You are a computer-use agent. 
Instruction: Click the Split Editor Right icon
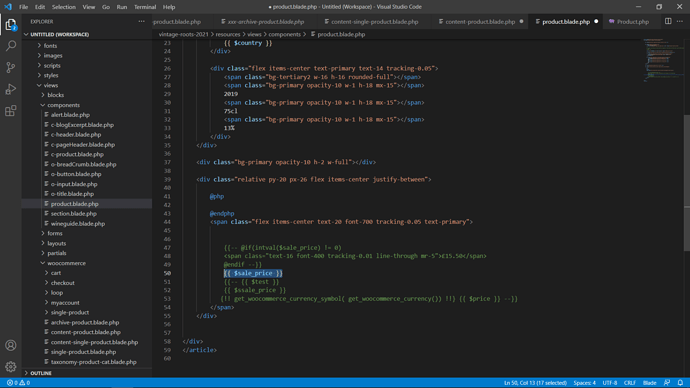click(x=668, y=21)
